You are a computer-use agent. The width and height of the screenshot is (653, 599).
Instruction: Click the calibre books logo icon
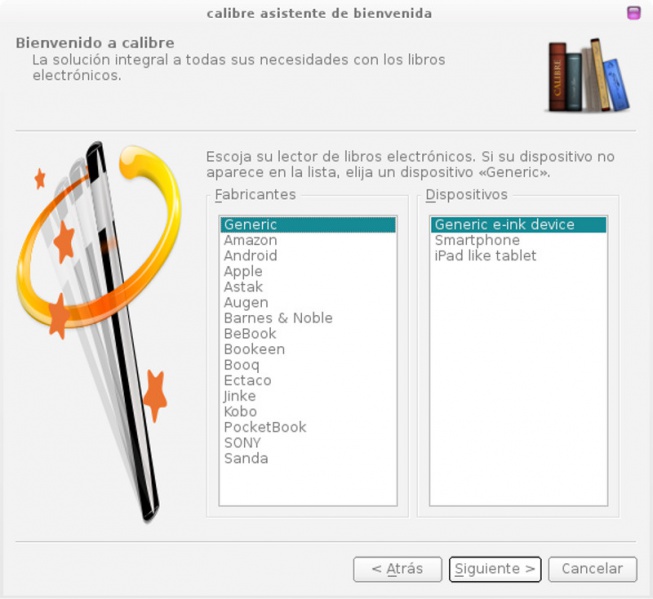click(588, 76)
